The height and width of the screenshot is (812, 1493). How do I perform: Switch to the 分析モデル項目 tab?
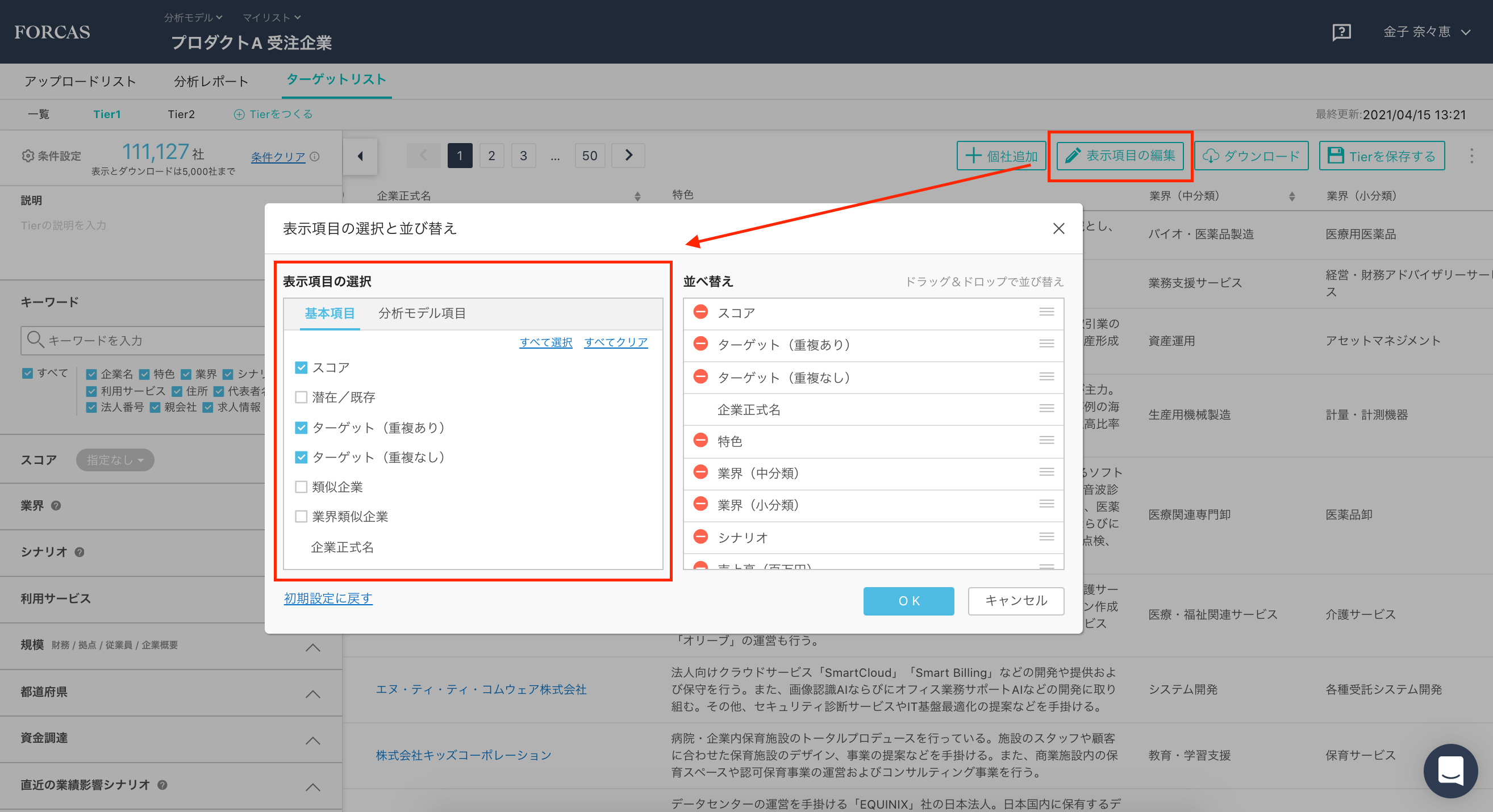422,313
